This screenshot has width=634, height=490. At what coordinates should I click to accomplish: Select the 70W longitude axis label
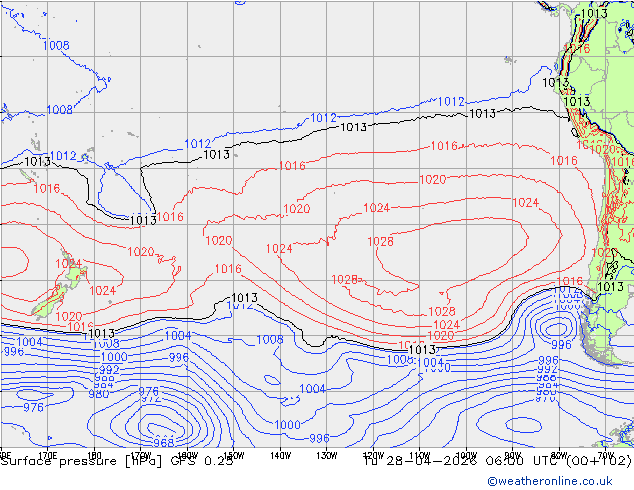pyautogui.click(x=605, y=456)
